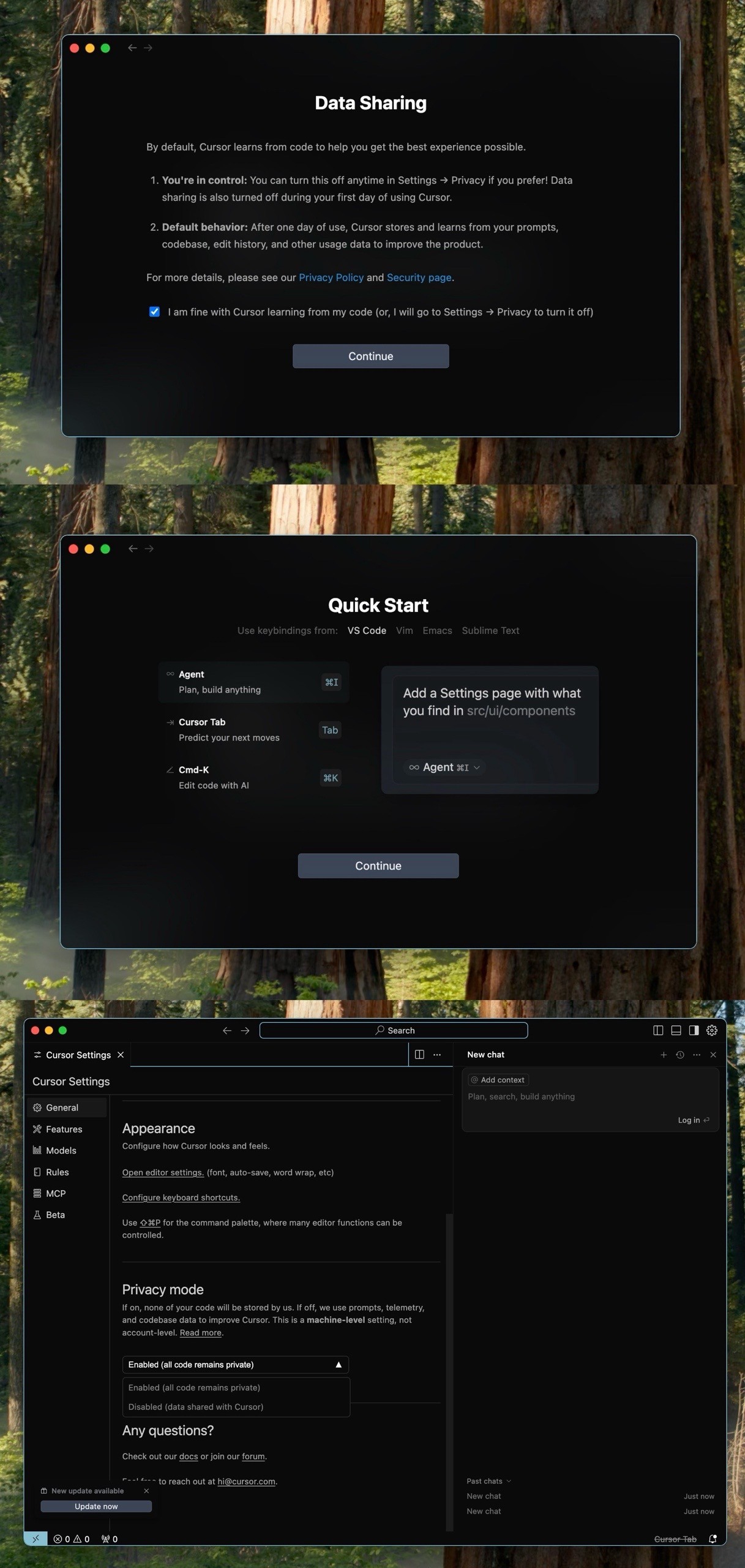Click the command palette shortcut link
This screenshot has width=745, height=1568.
click(x=150, y=1223)
